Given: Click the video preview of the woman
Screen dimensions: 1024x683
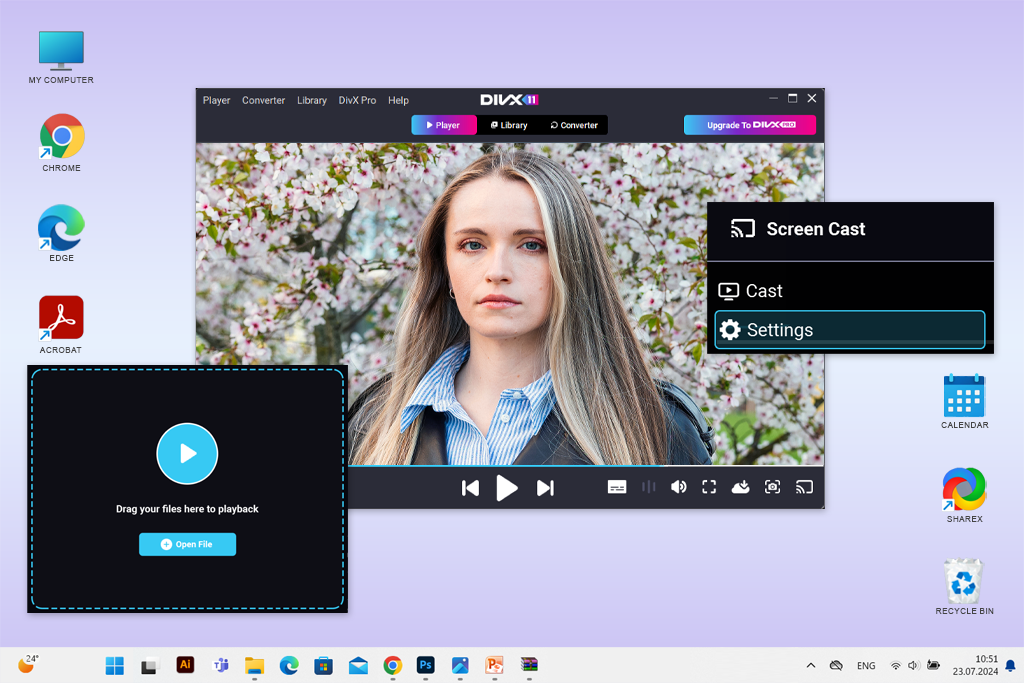Looking at the screenshot, I should 509,304.
